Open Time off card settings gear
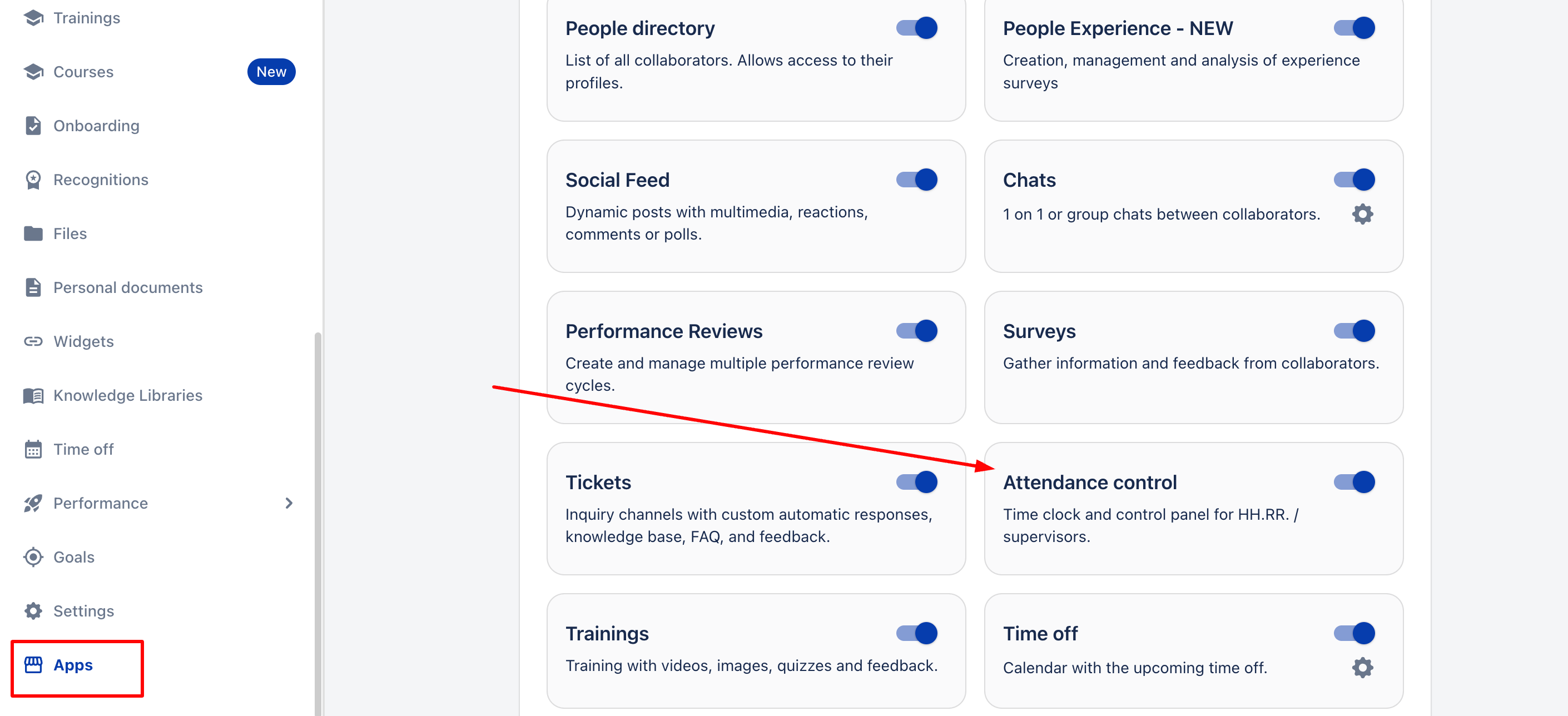The image size is (1568, 716). pos(1362,667)
